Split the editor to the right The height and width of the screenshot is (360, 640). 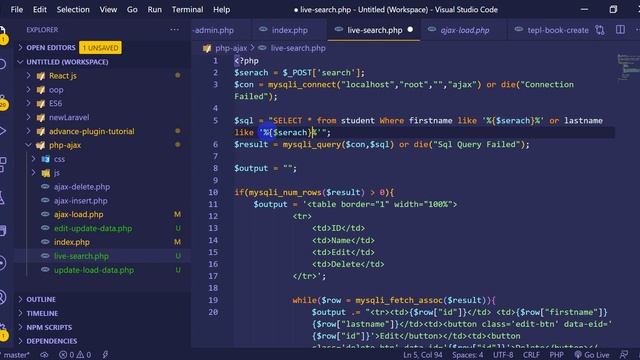620,30
